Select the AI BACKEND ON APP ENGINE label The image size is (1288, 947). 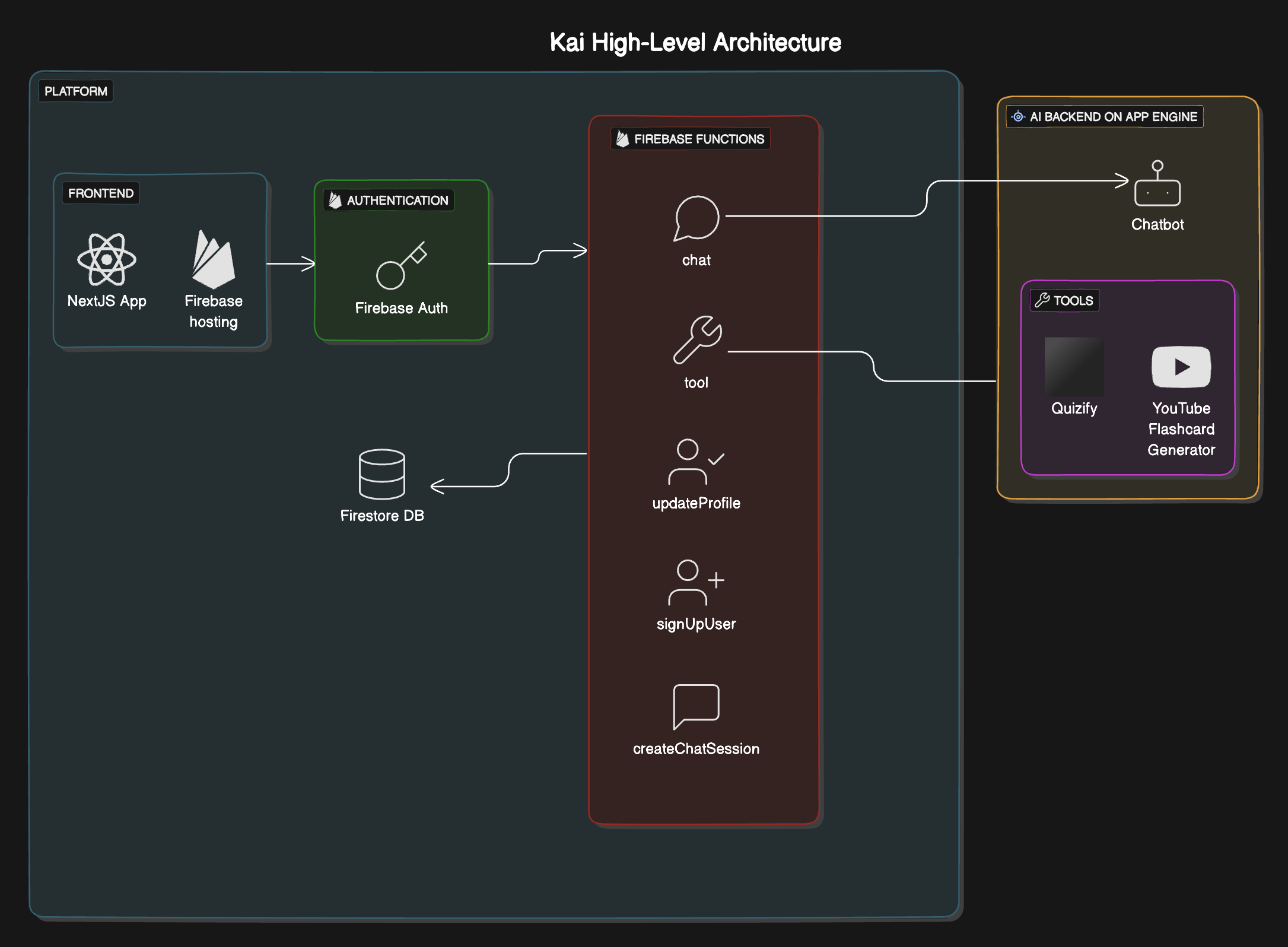point(1105,117)
